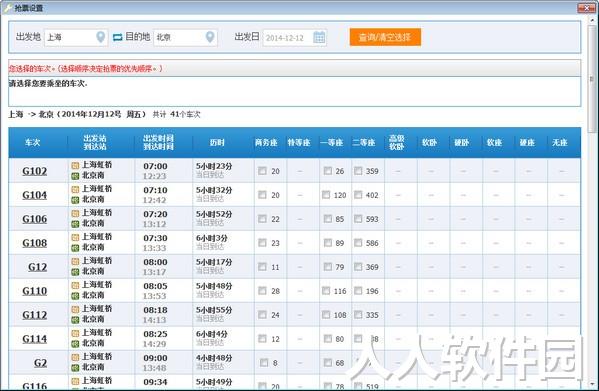This screenshot has height=391, width=599.
Task: Click location pin icon in 出发地 field
Action: coord(100,37)
